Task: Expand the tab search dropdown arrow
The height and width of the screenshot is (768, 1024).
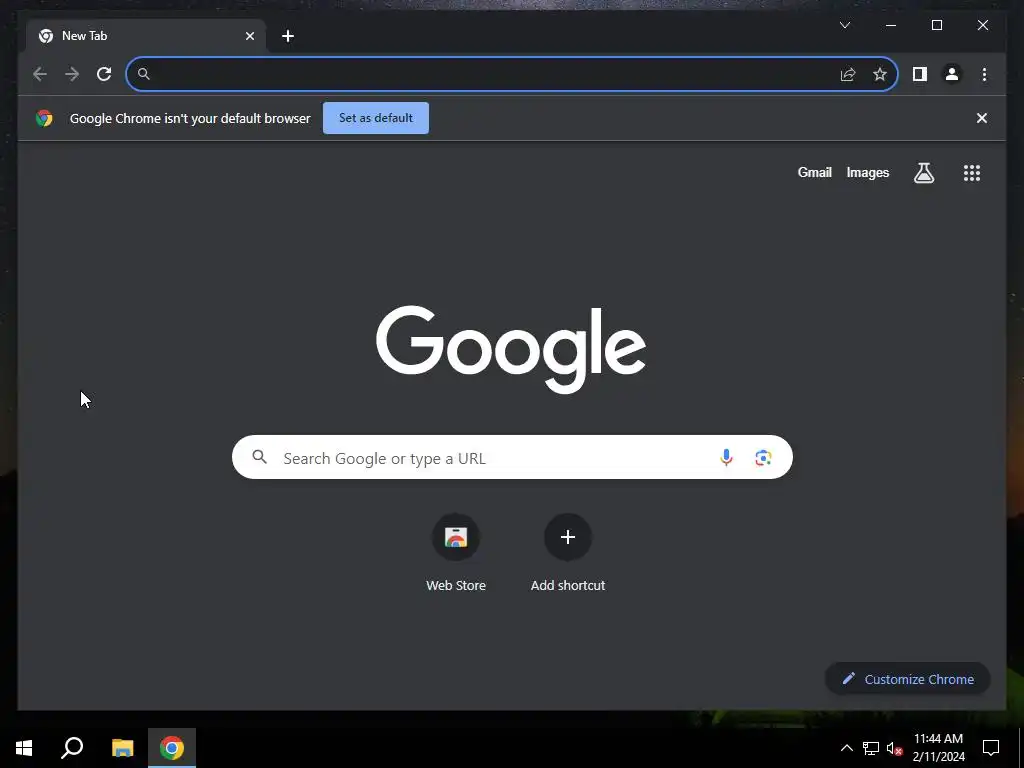Action: [x=844, y=25]
